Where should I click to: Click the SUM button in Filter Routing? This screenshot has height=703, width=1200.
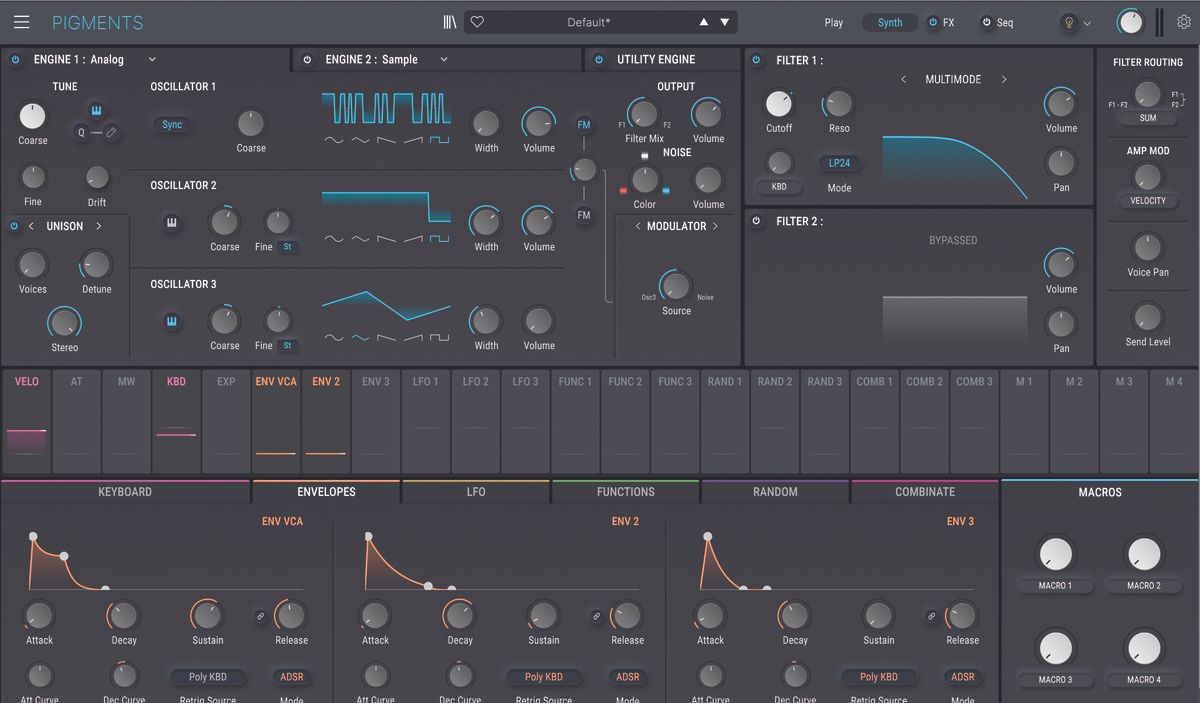click(1147, 116)
